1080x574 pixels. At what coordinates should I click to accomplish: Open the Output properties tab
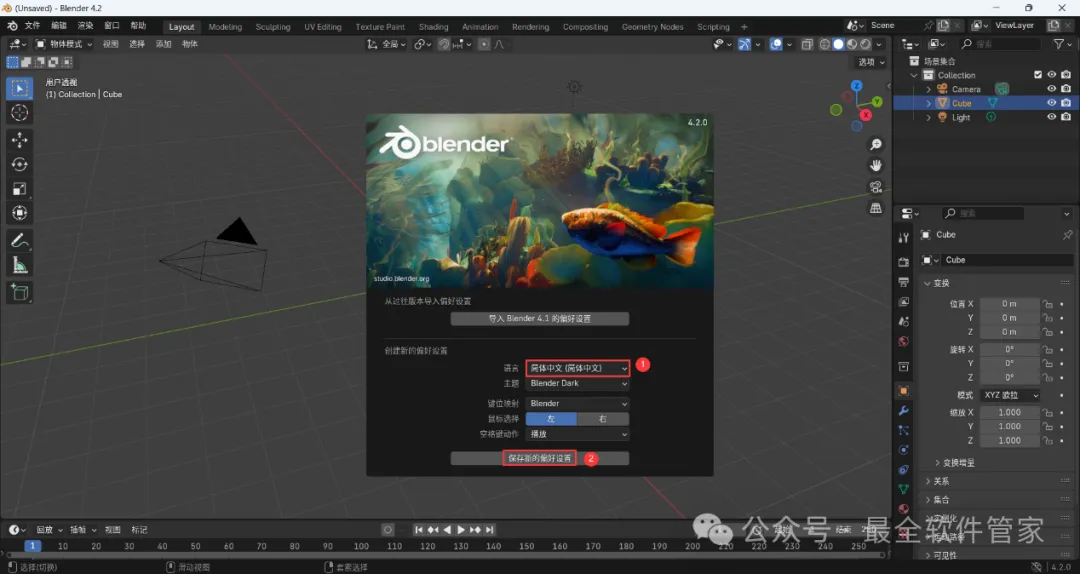tap(904, 282)
